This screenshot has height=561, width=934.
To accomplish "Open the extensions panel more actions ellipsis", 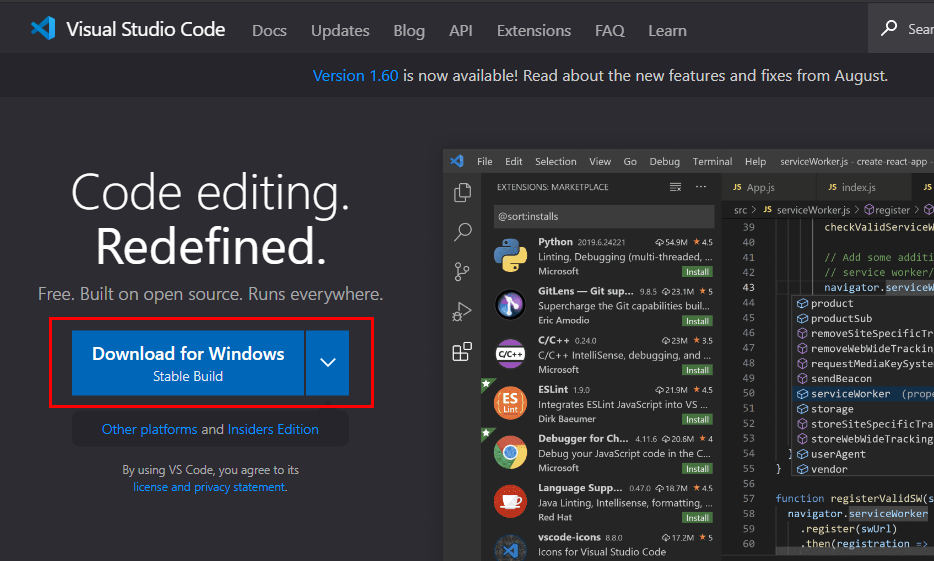I will [x=701, y=187].
